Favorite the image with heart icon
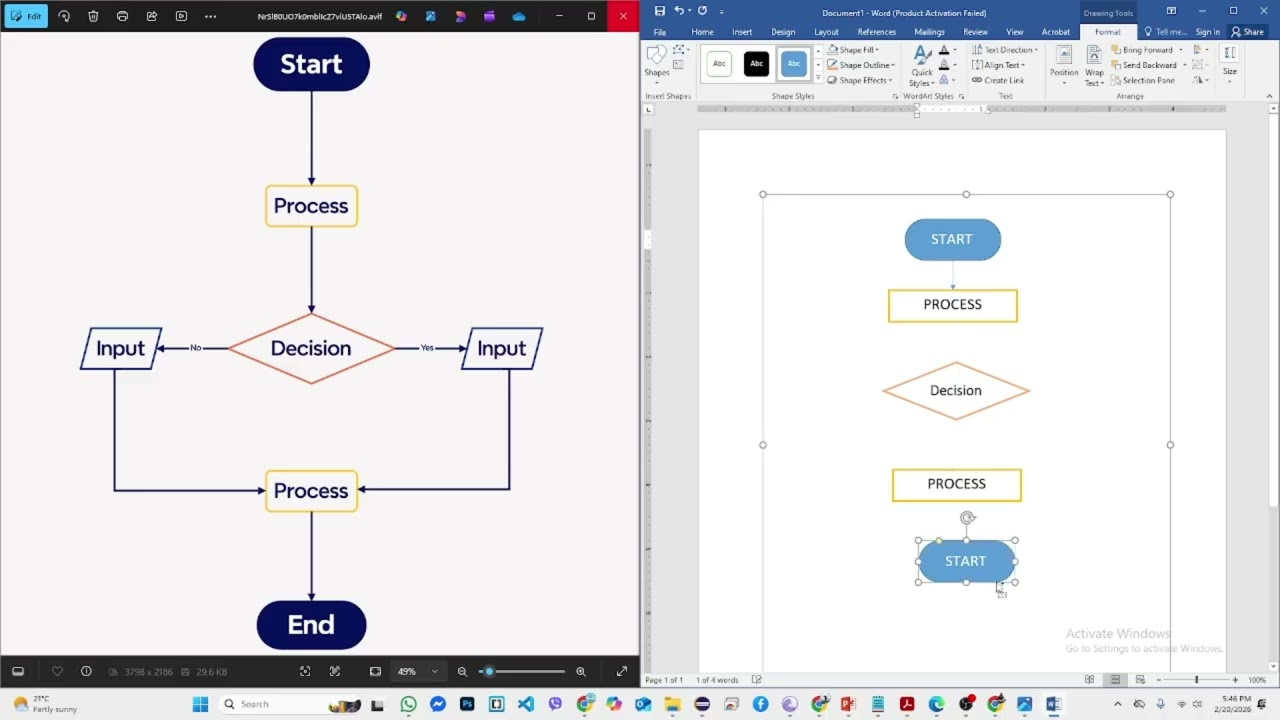 [x=57, y=672]
